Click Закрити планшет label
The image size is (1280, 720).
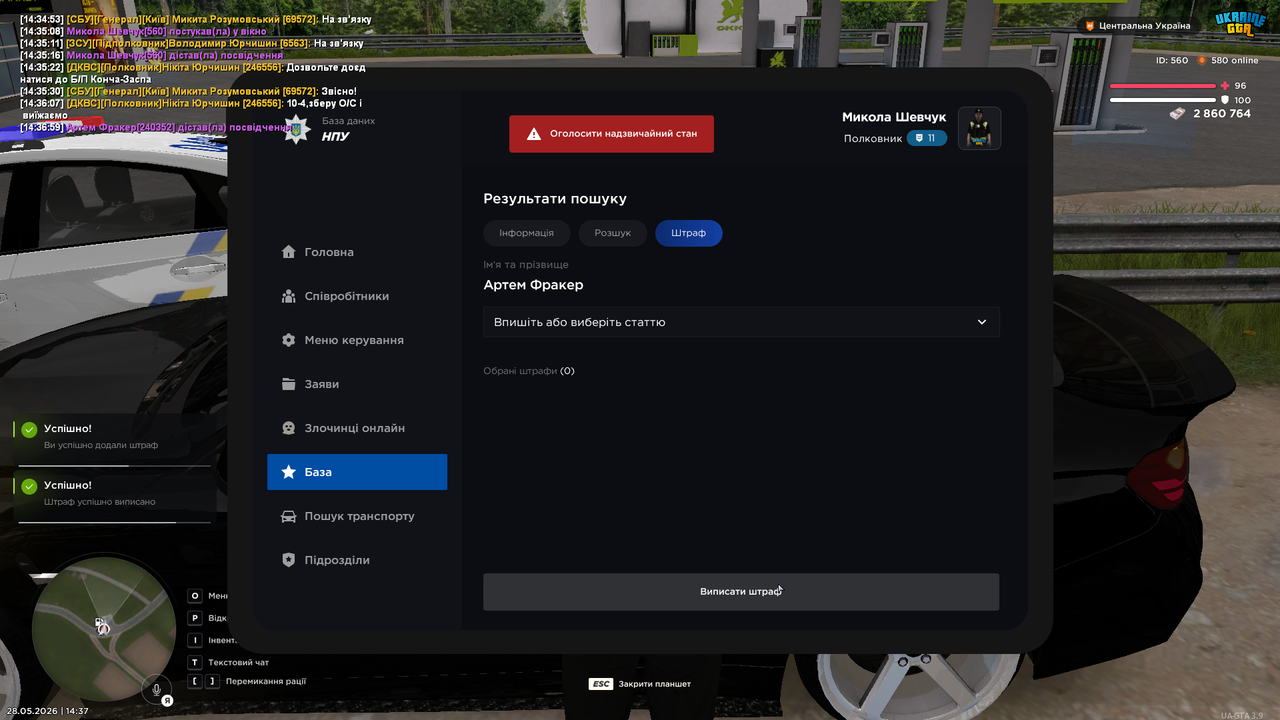tap(655, 684)
